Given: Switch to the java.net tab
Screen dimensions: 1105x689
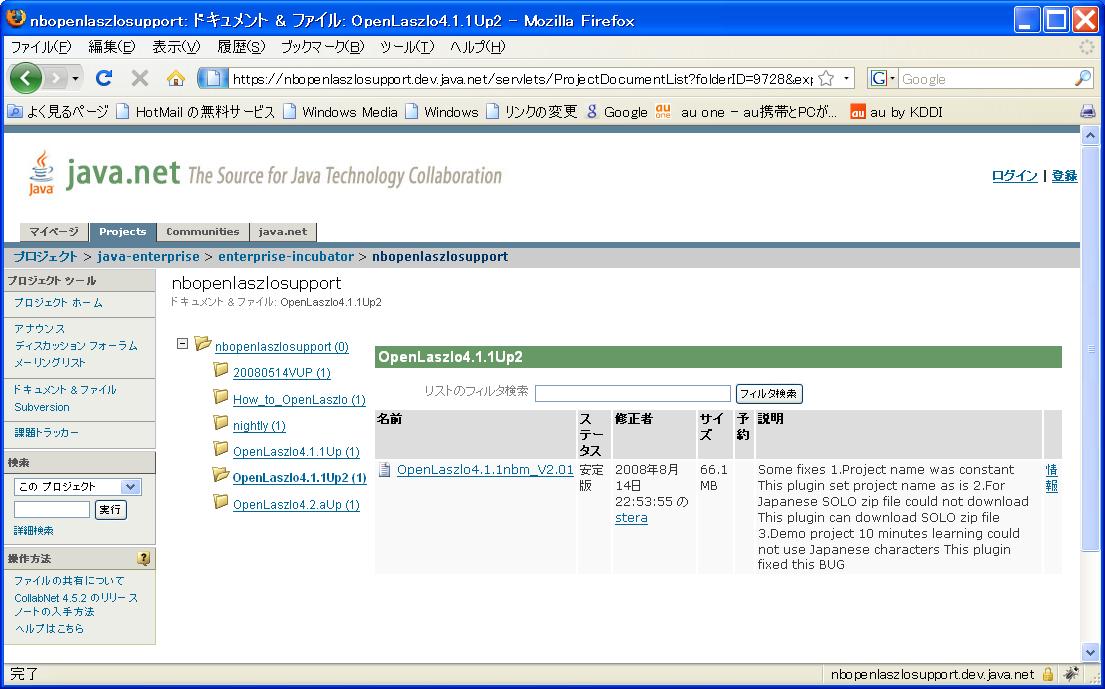Looking at the screenshot, I should (283, 232).
